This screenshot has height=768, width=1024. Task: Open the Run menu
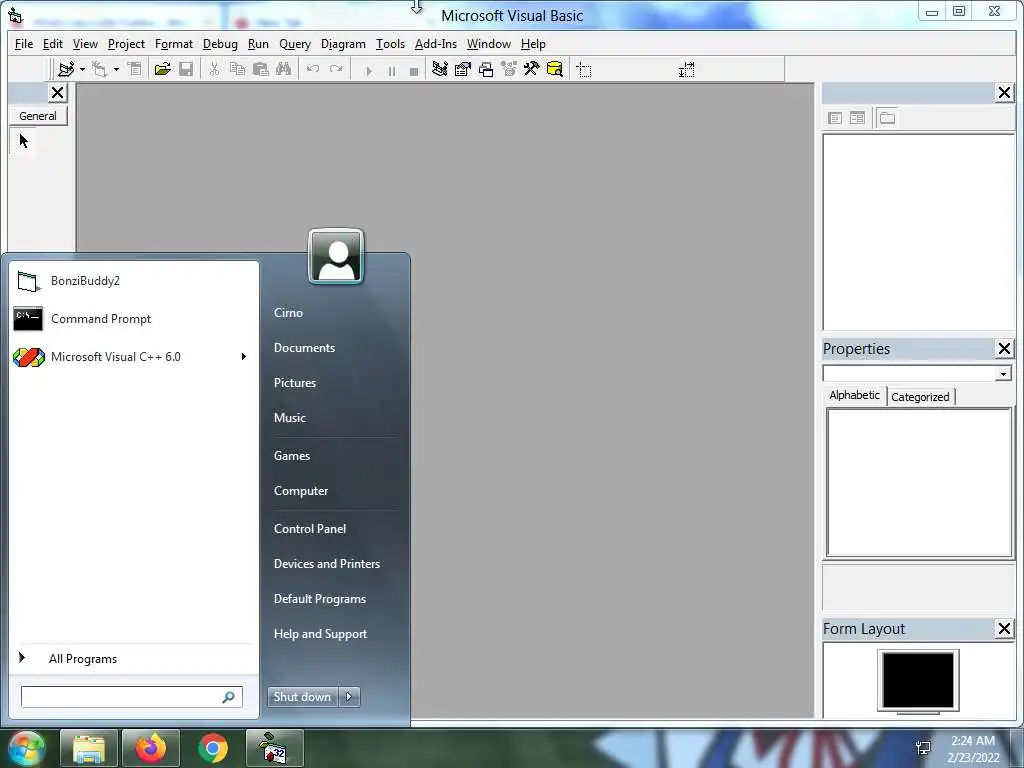click(258, 44)
